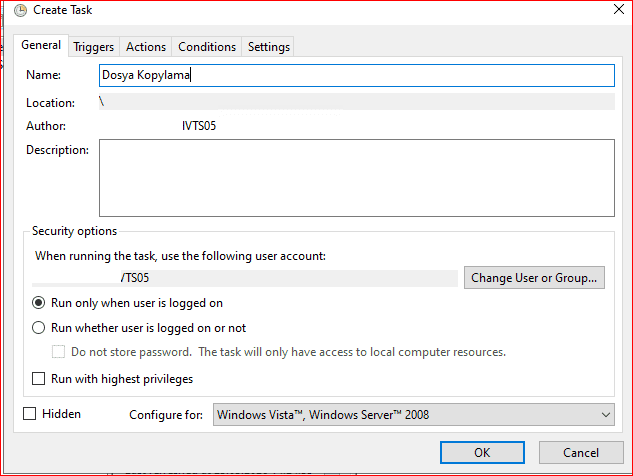Image resolution: width=633 pixels, height=476 pixels.
Task: Go to the Actions tab
Action: 146,47
